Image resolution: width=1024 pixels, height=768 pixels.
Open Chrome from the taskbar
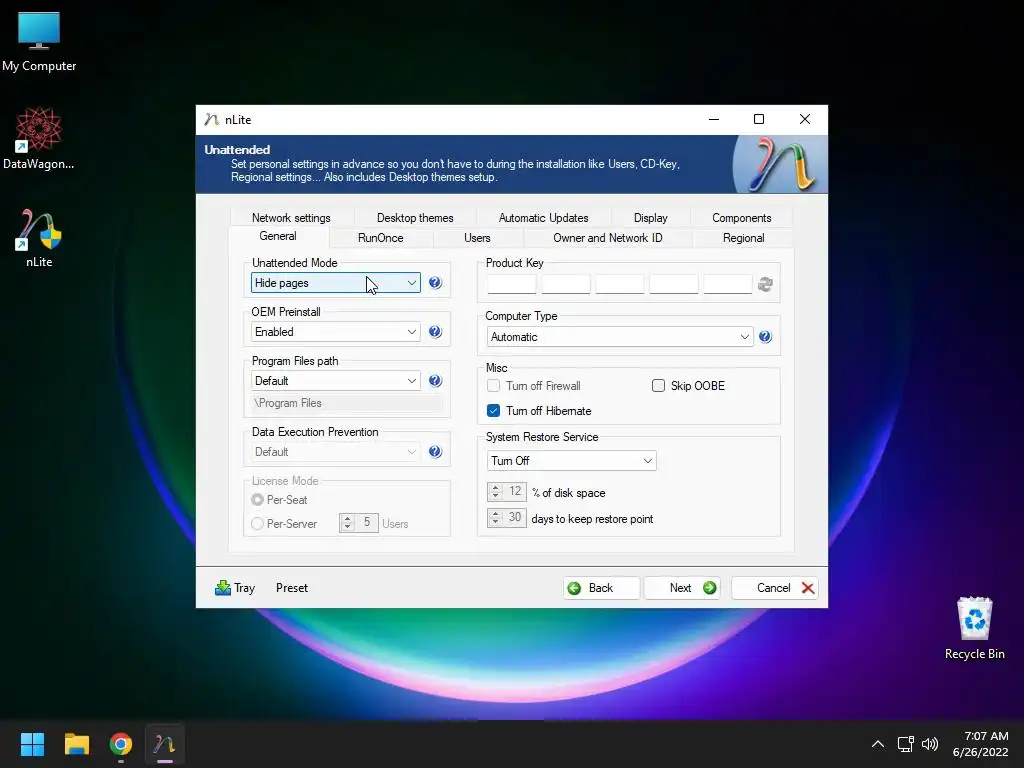point(121,744)
